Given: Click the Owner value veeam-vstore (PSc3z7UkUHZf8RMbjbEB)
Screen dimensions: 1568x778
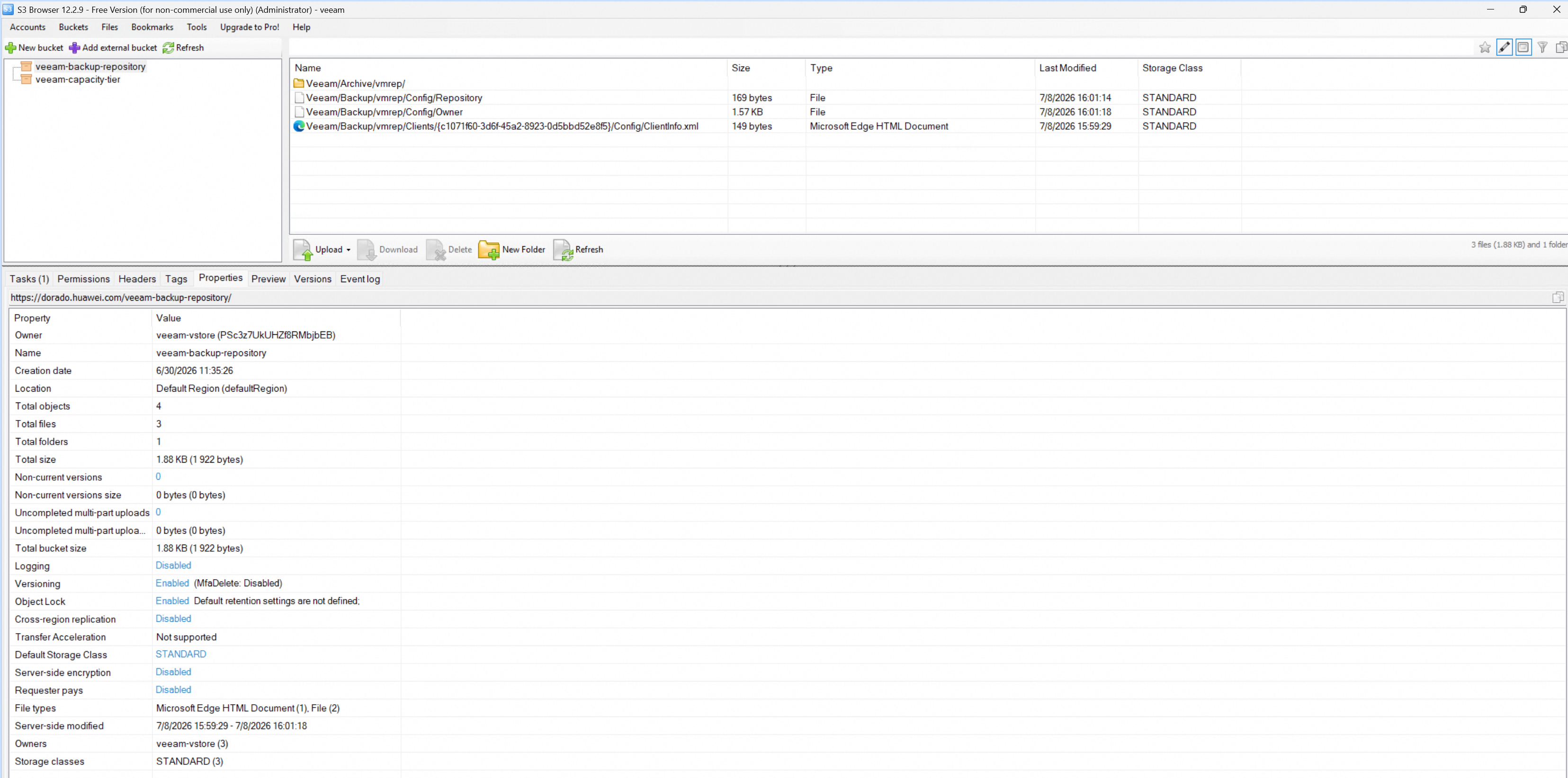Looking at the screenshot, I should (246, 335).
